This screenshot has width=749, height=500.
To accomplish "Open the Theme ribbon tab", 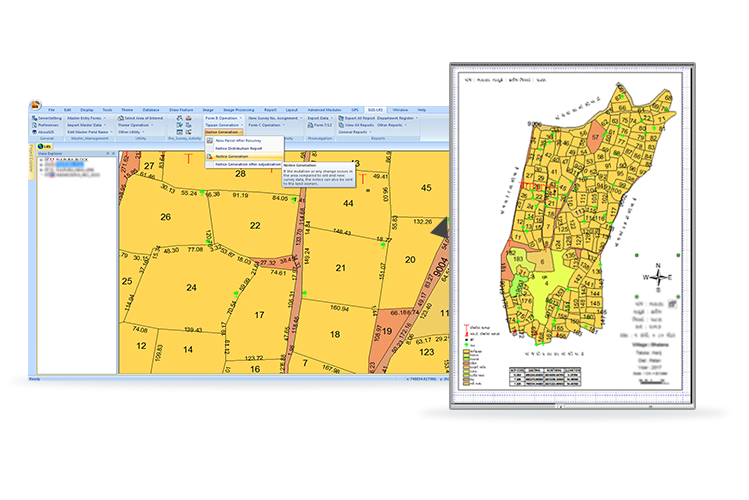I will (x=127, y=110).
